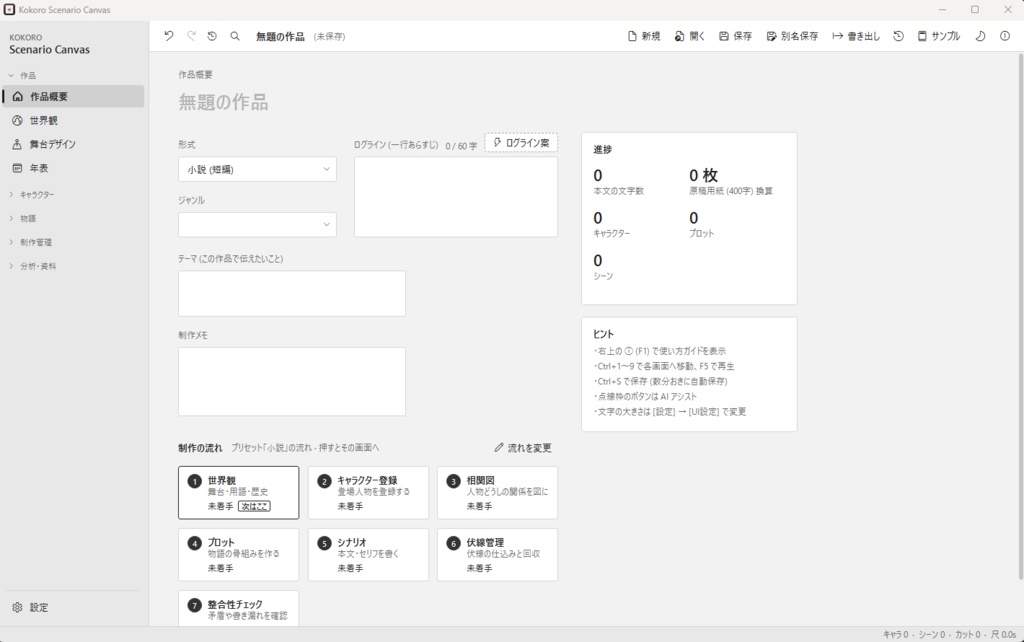Select 作品概要 in sidebar
This screenshot has width=1024, height=642.
(x=73, y=97)
